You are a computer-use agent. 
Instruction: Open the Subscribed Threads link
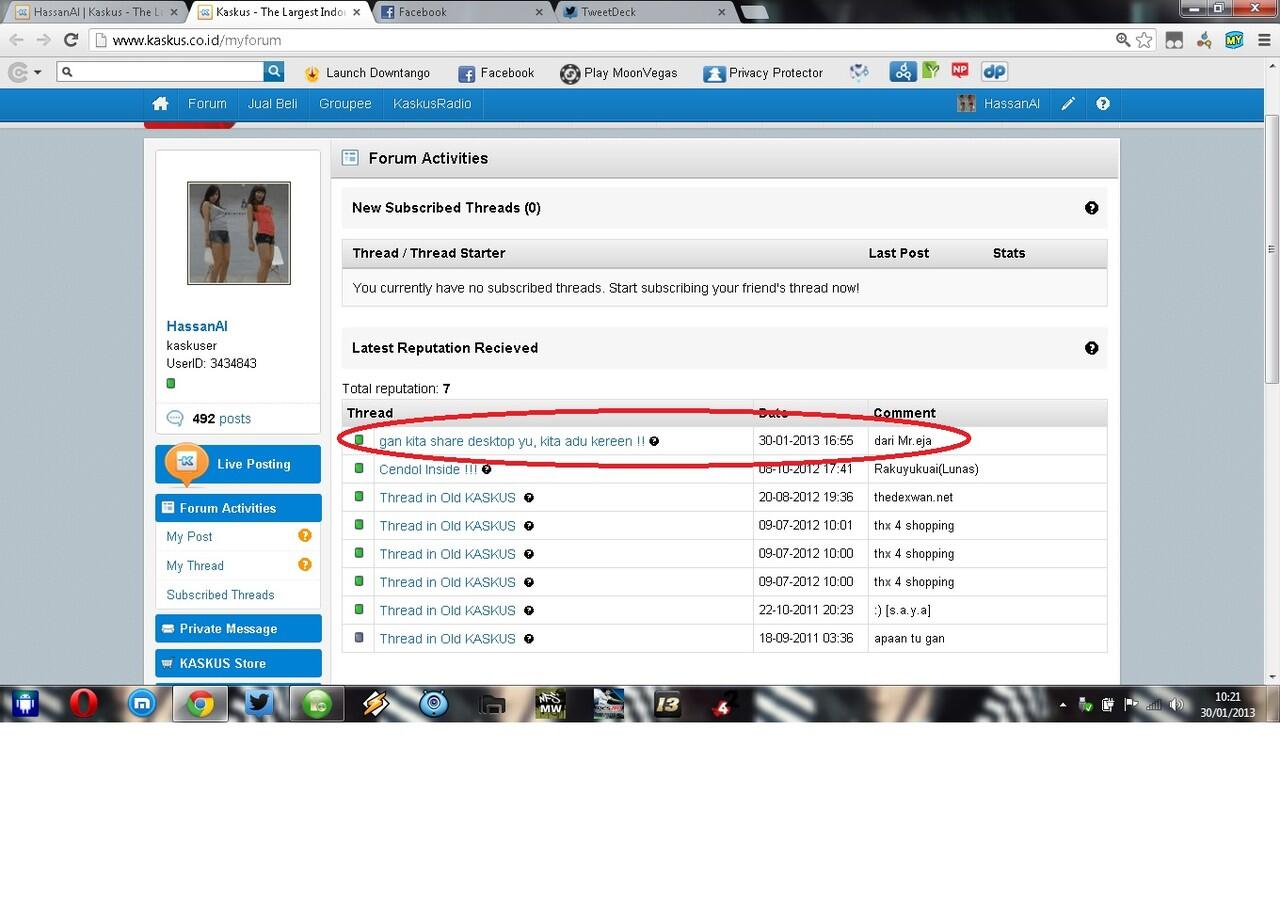pyautogui.click(x=220, y=595)
